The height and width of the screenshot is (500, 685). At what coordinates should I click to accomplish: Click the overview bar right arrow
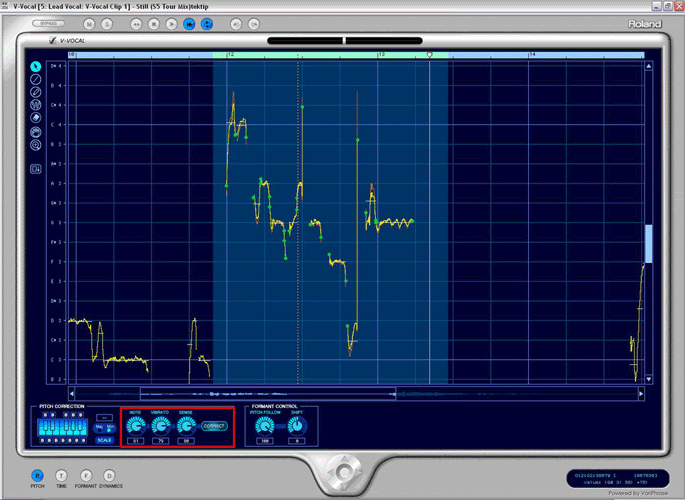641,393
